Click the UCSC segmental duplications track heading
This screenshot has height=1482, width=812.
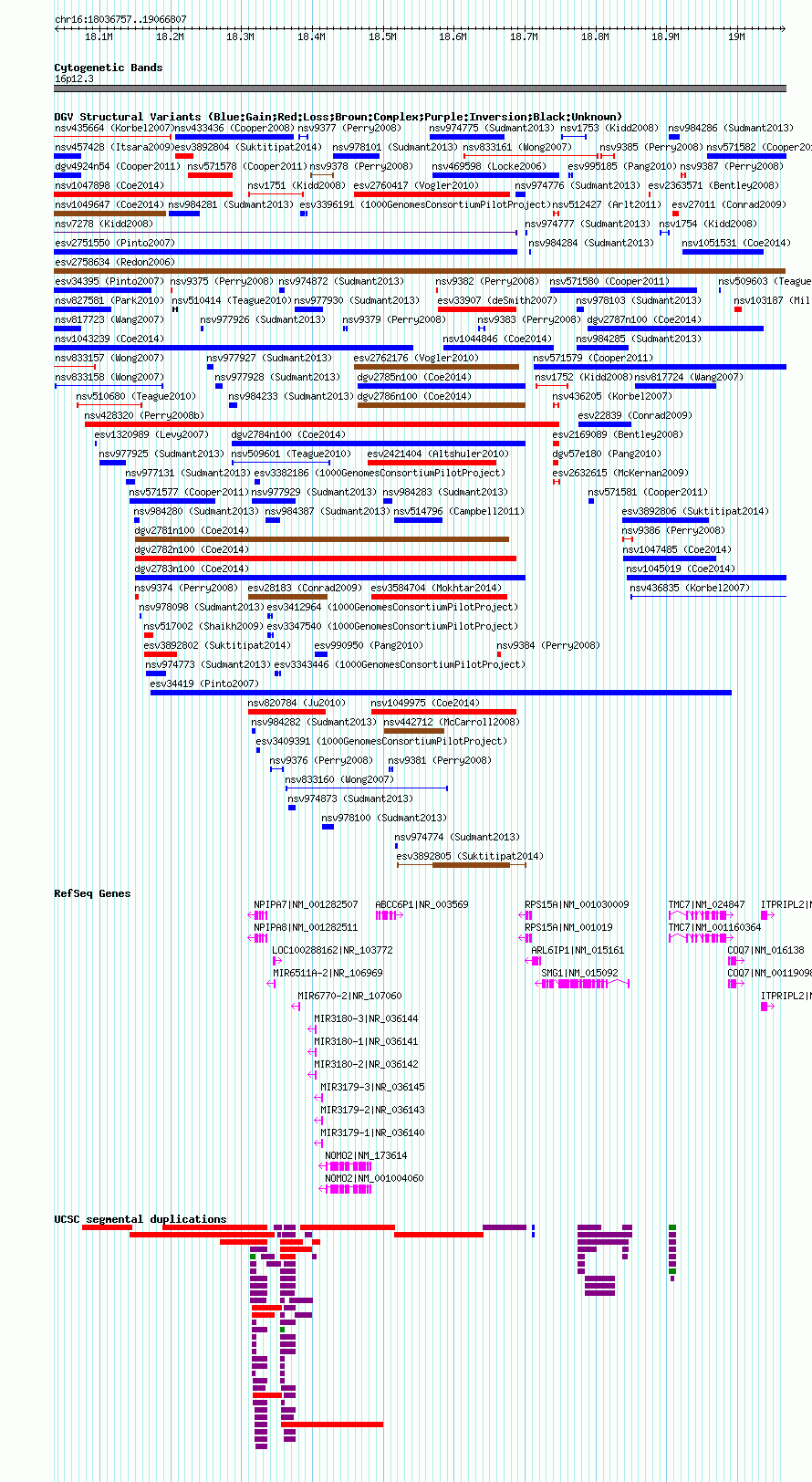coord(141,1219)
